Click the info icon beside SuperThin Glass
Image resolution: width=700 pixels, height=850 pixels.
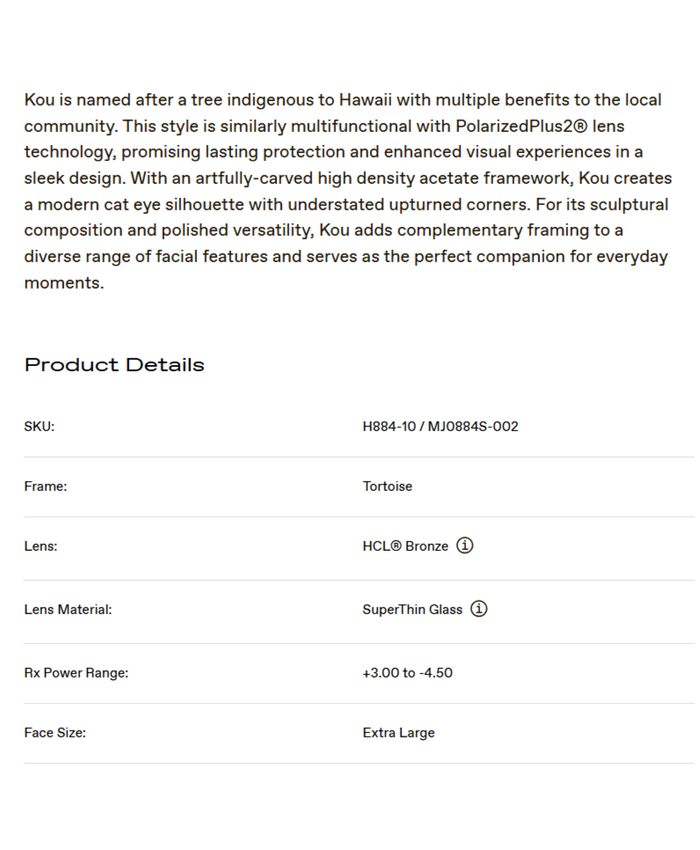pyautogui.click(x=479, y=609)
